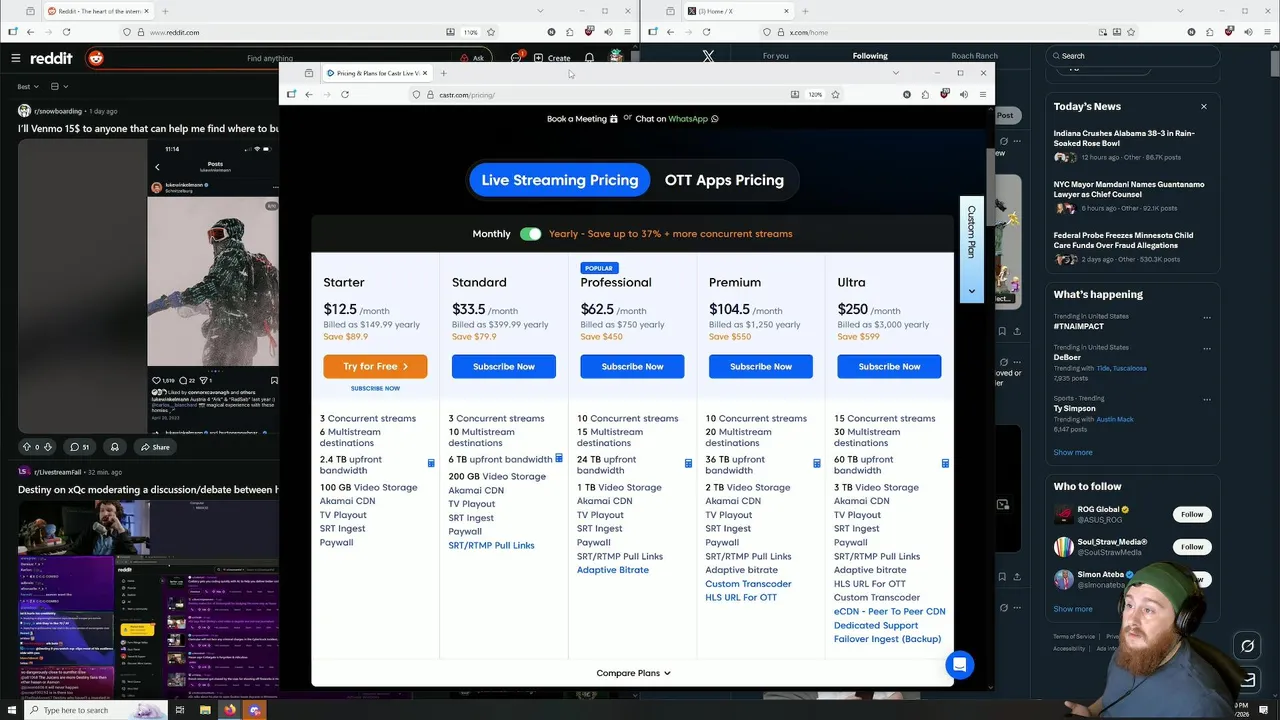Open bandwidth calculator icon in Ultra plan
The height and width of the screenshot is (720, 1280).
click(x=945, y=464)
